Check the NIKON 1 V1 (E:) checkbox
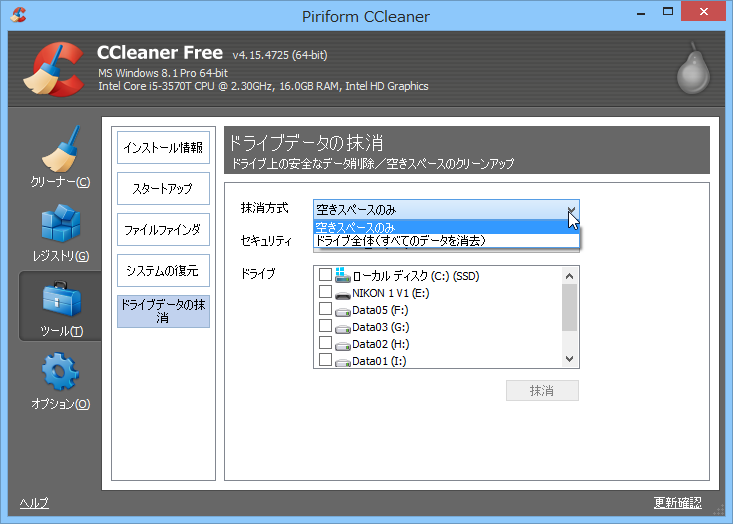 click(325, 292)
